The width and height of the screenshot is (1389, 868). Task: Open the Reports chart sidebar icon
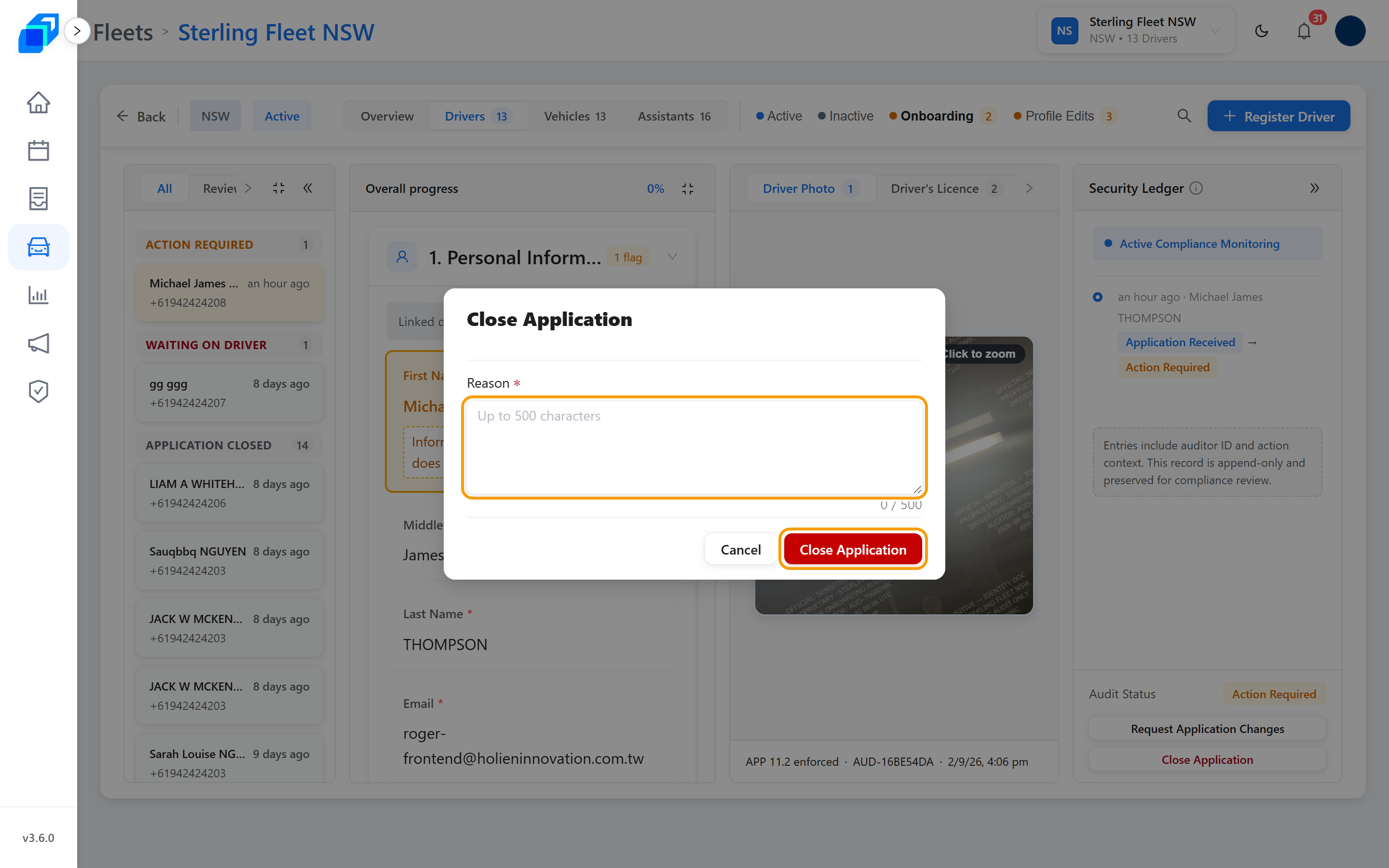pyautogui.click(x=39, y=295)
